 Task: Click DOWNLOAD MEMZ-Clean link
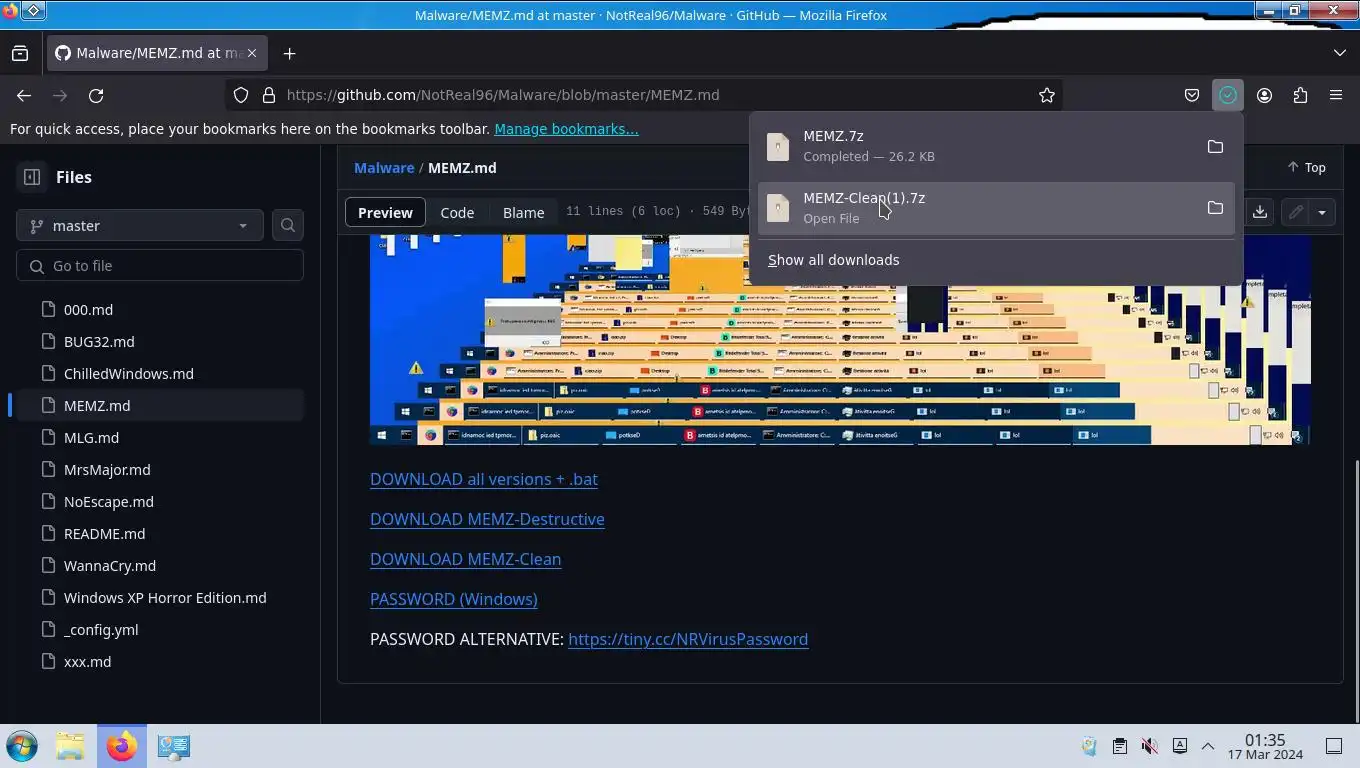(x=465, y=559)
